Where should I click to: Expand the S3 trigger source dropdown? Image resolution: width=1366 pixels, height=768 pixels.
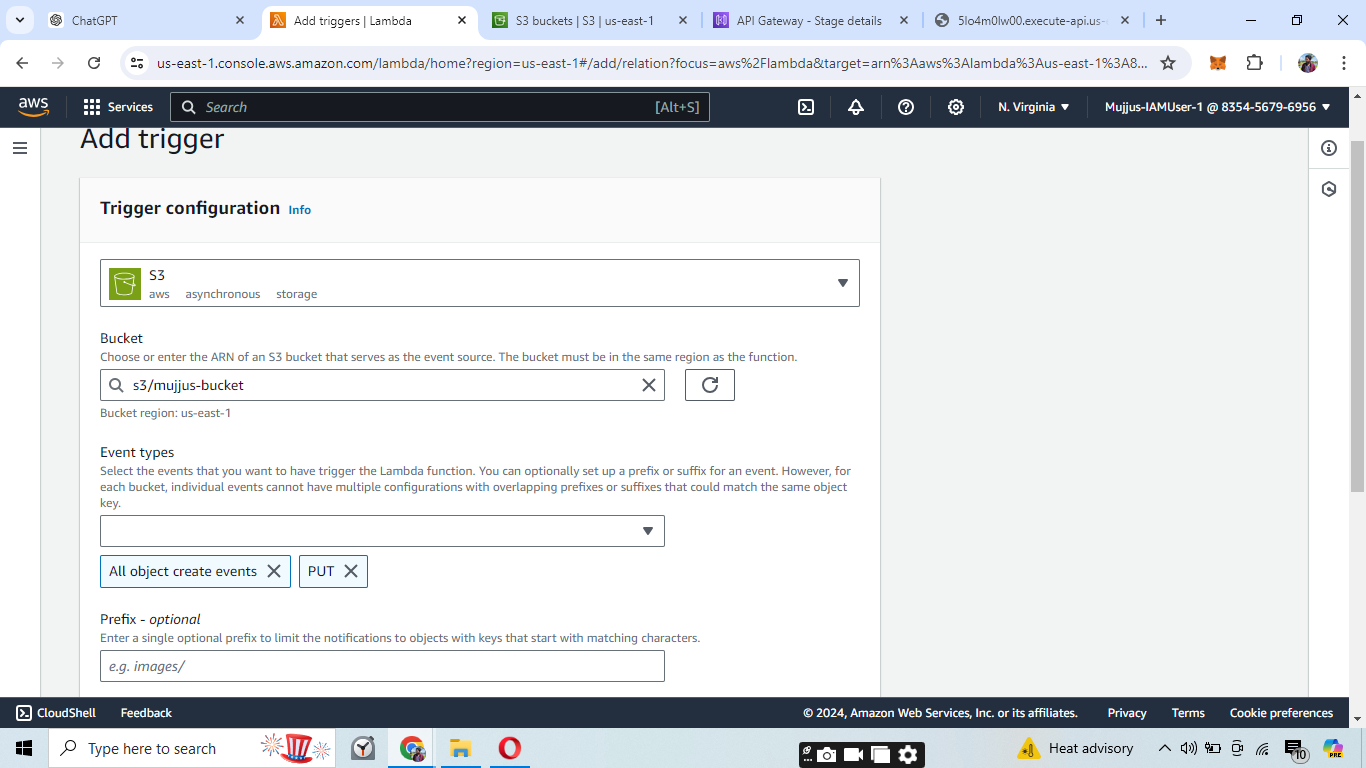click(x=480, y=283)
